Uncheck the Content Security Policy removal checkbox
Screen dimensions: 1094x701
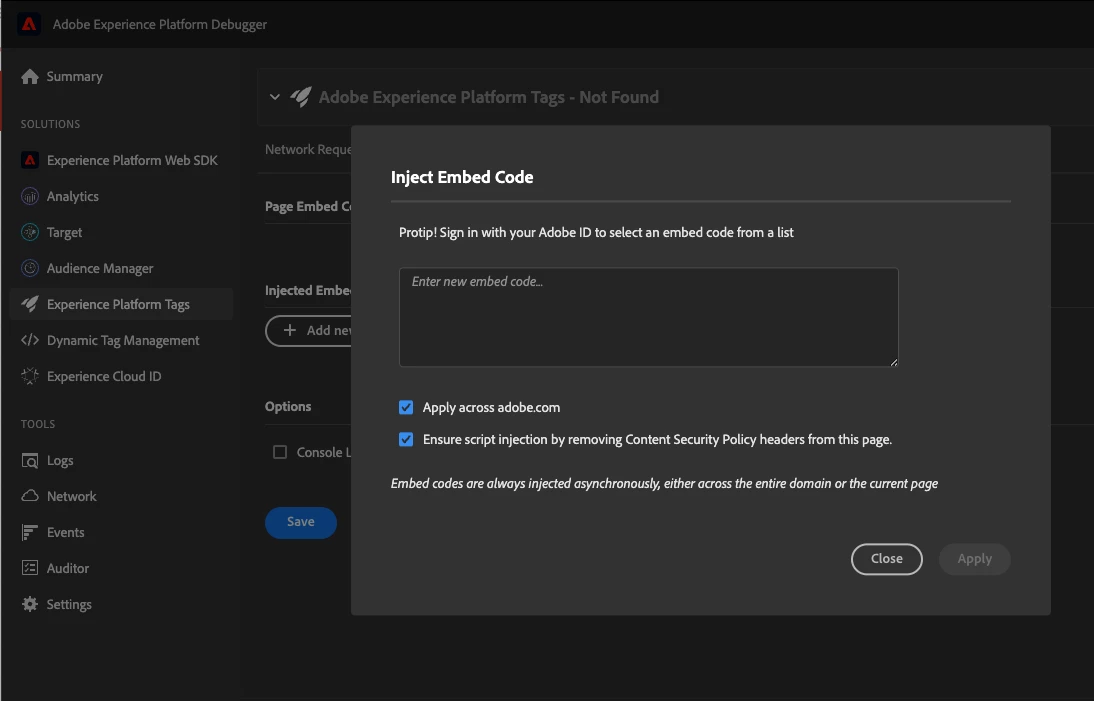tap(406, 439)
